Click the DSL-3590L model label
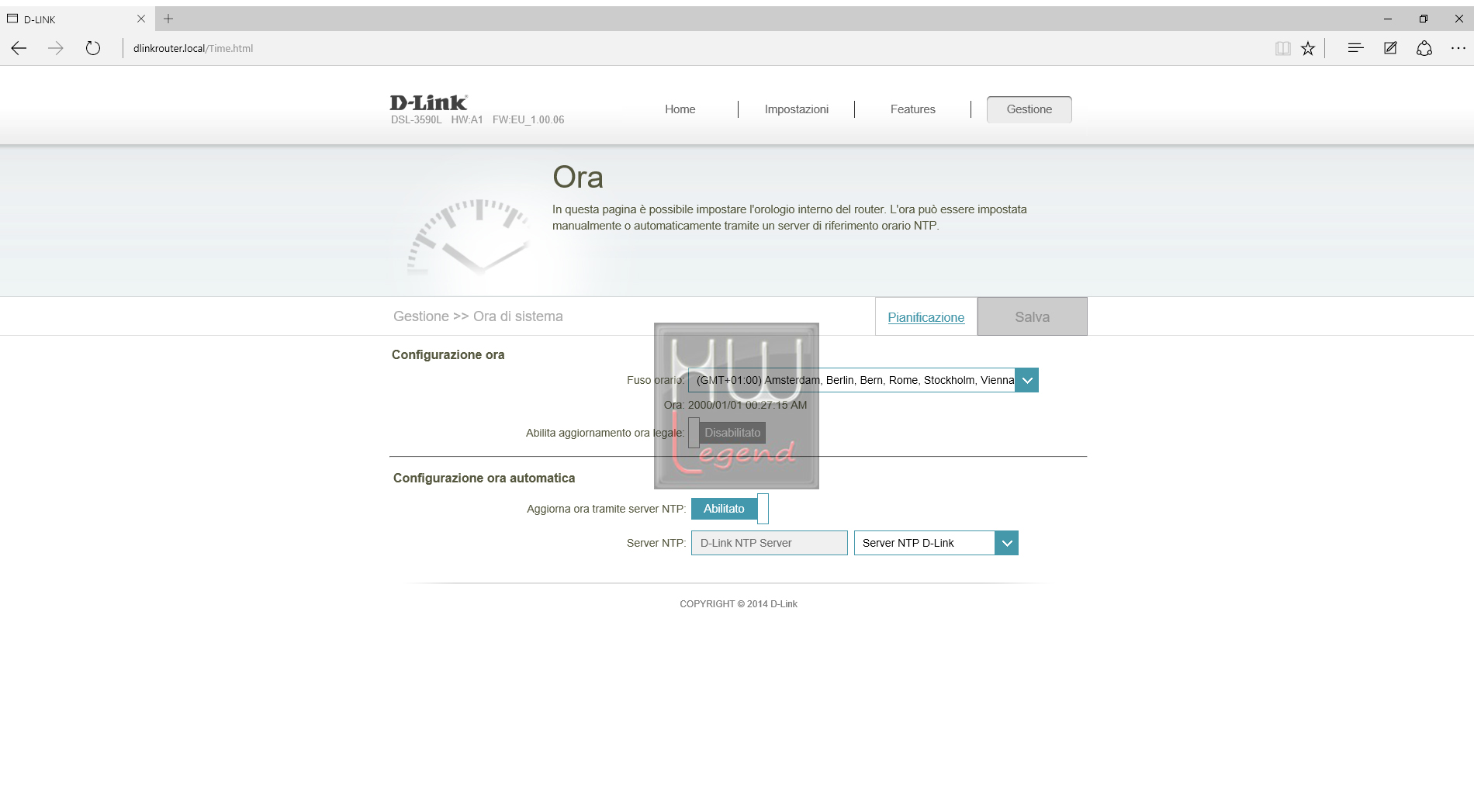Viewport: 1474px width, 812px height. 416,119
